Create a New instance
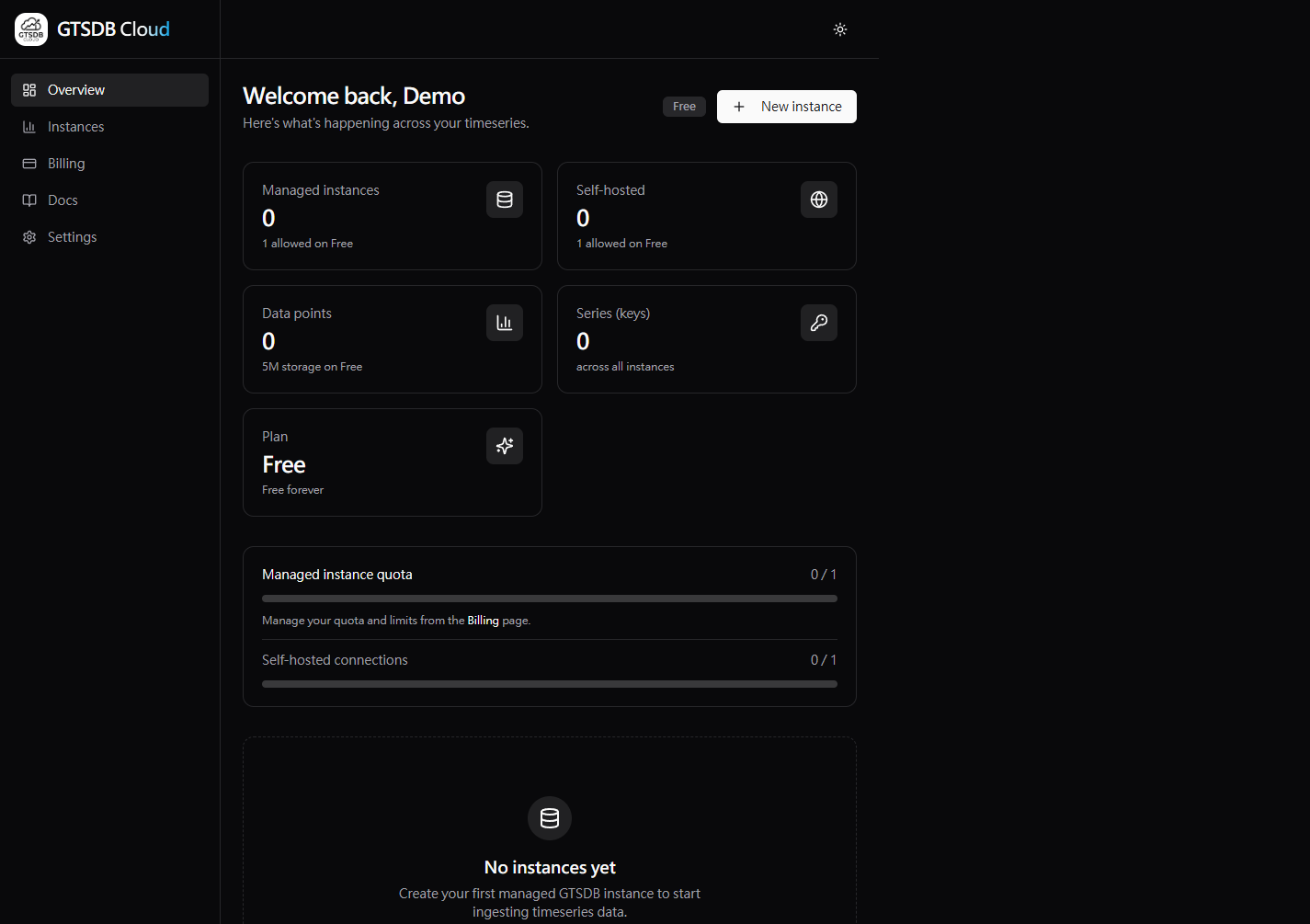 coord(787,107)
